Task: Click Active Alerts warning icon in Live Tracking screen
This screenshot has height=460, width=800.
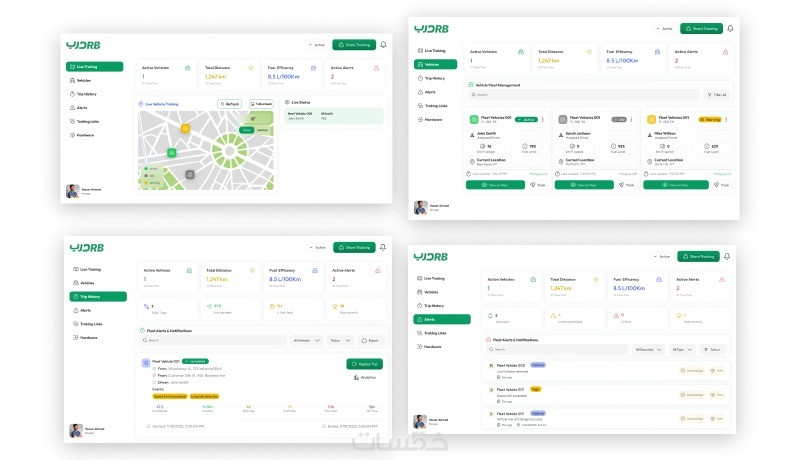Action: point(377,68)
